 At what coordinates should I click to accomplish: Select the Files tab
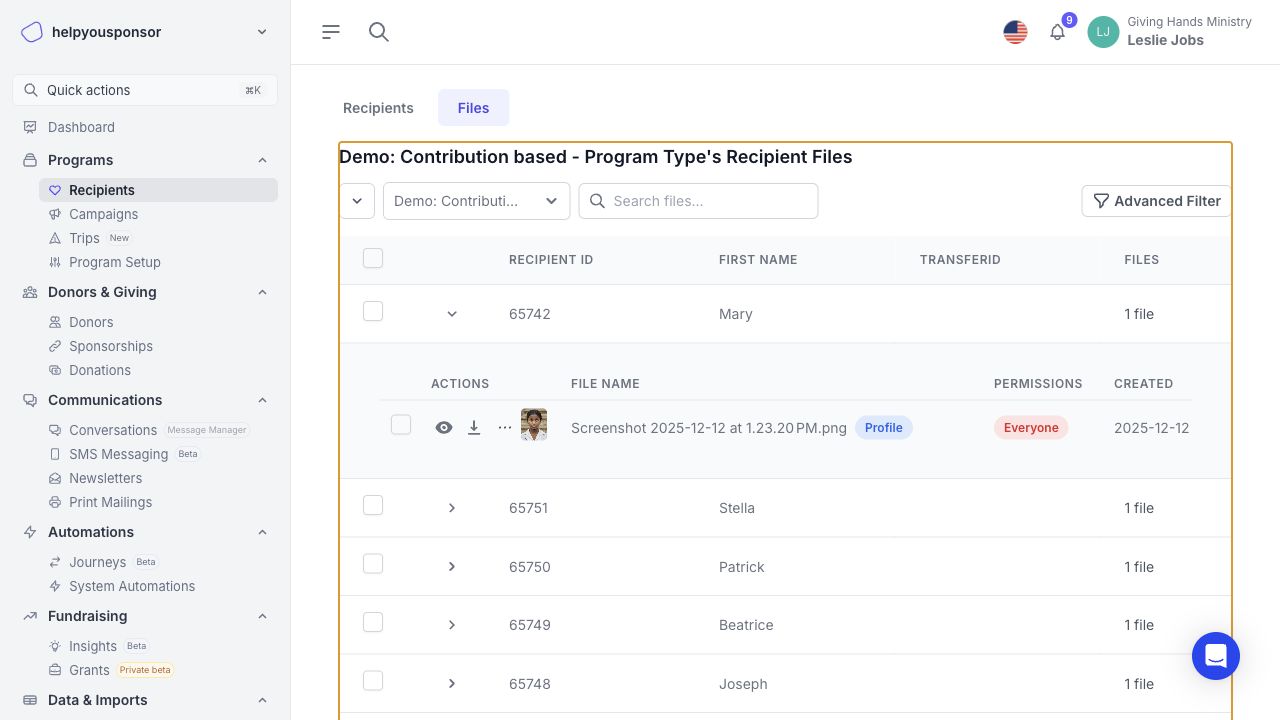(x=473, y=108)
